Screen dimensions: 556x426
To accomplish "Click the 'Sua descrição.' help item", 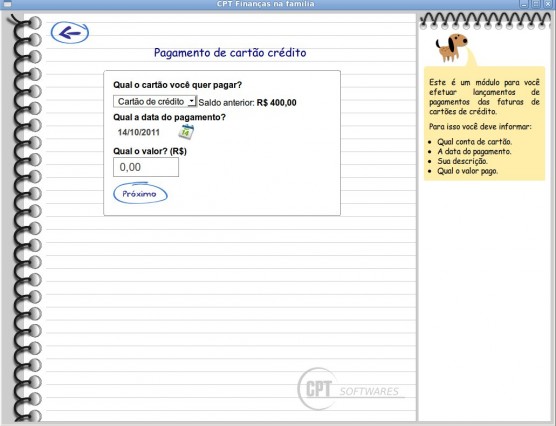I will [462, 161].
